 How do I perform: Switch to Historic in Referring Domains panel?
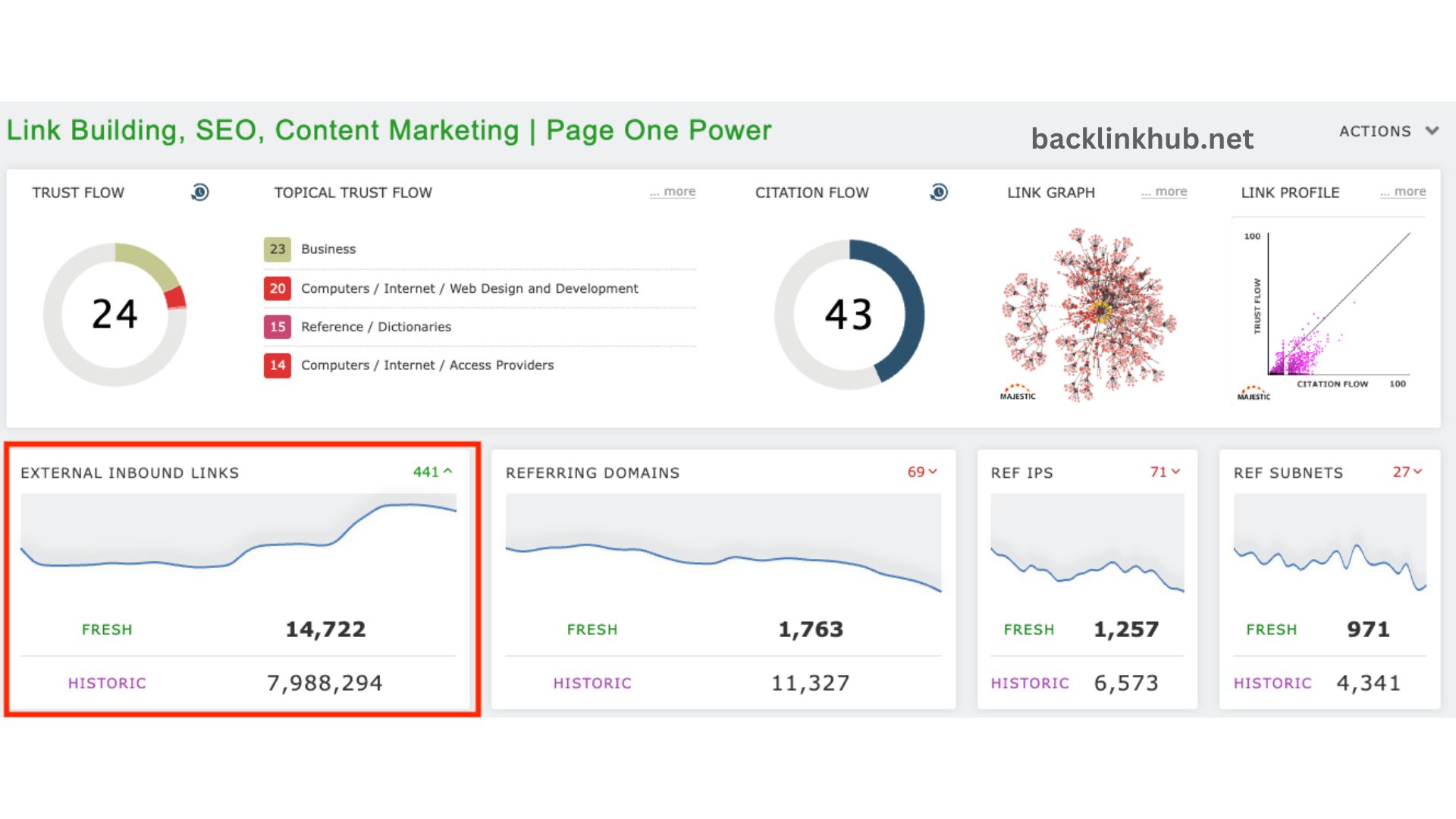[x=592, y=682]
